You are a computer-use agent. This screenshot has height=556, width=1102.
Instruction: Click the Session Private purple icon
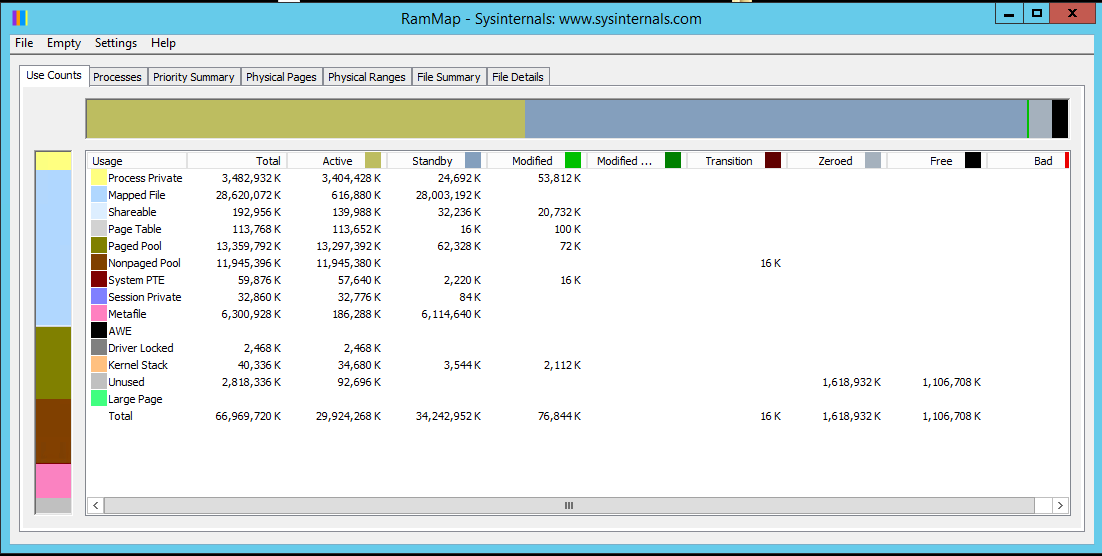point(98,297)
